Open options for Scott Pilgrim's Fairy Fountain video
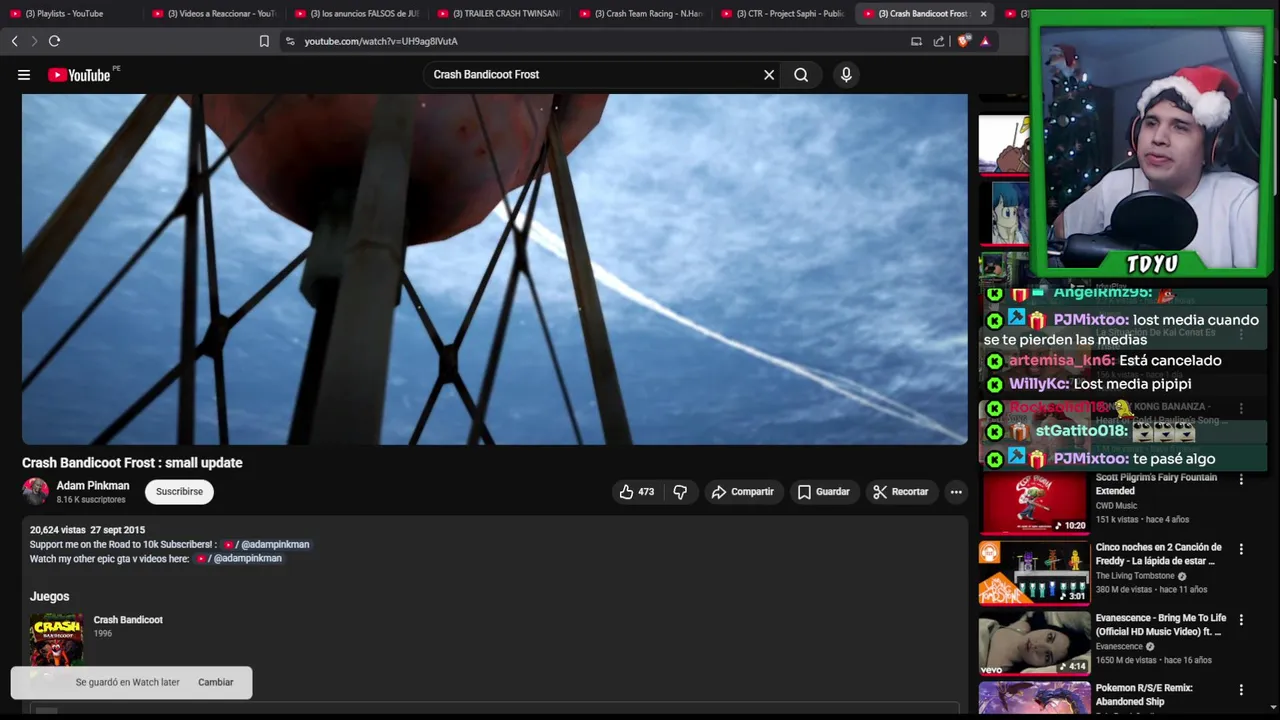Screen dimensions: 1280x720 pyautogui.click(x=1241, y=480)
